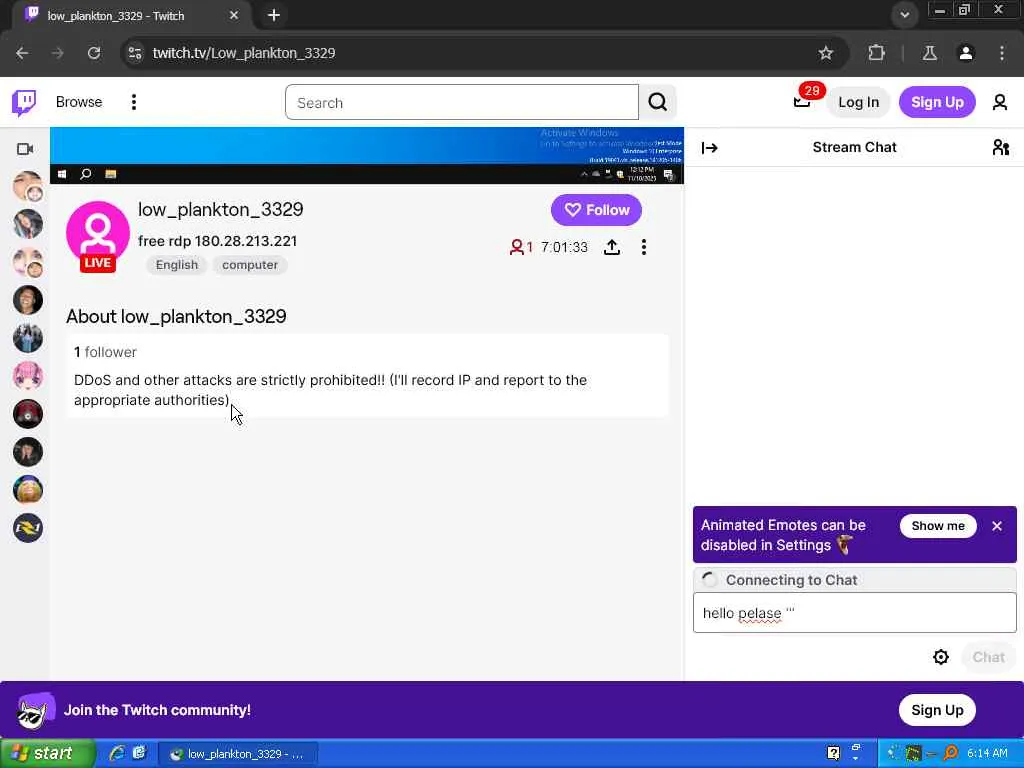Close the low_plankton_3329 Twitch tab
Screen dimensions: 1024x768
234,15
